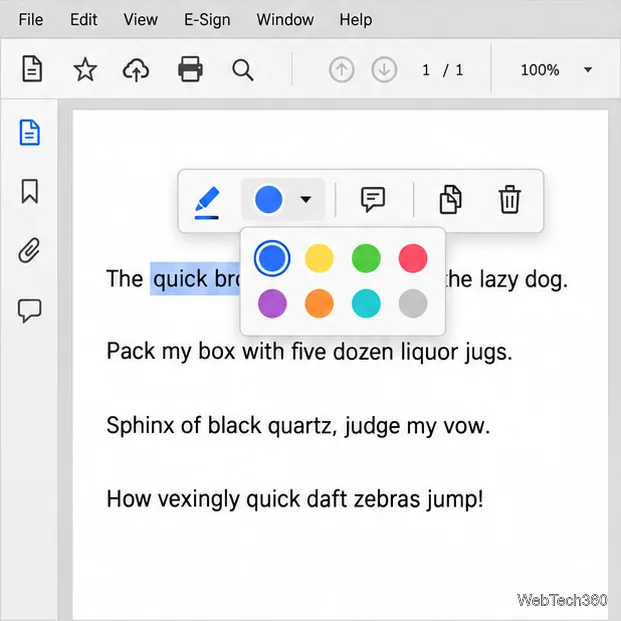
Task: Open the E-Sign menu
Action: (207, 19)
